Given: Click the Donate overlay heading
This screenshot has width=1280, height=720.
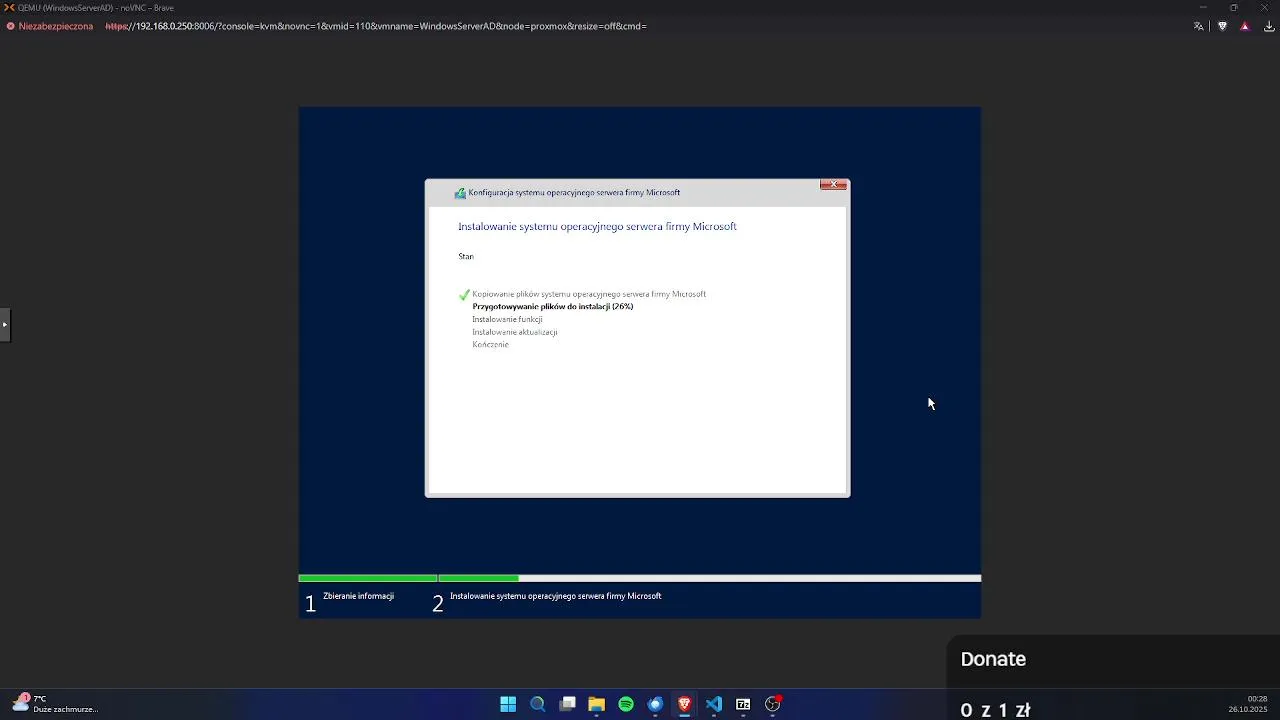Looking at the screenshot, I should click(993, 659).
